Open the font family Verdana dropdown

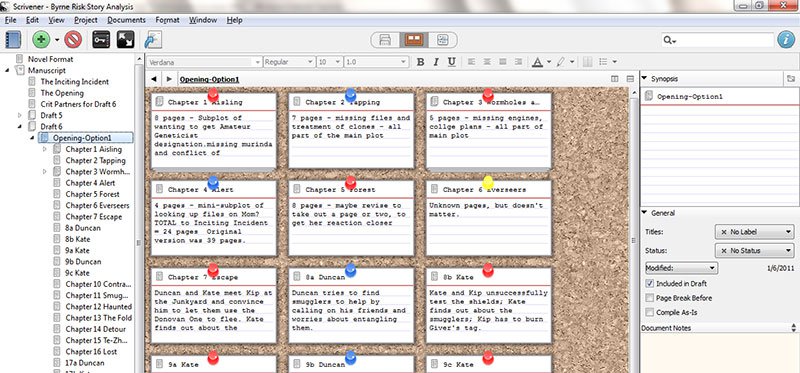coord(204,62)
